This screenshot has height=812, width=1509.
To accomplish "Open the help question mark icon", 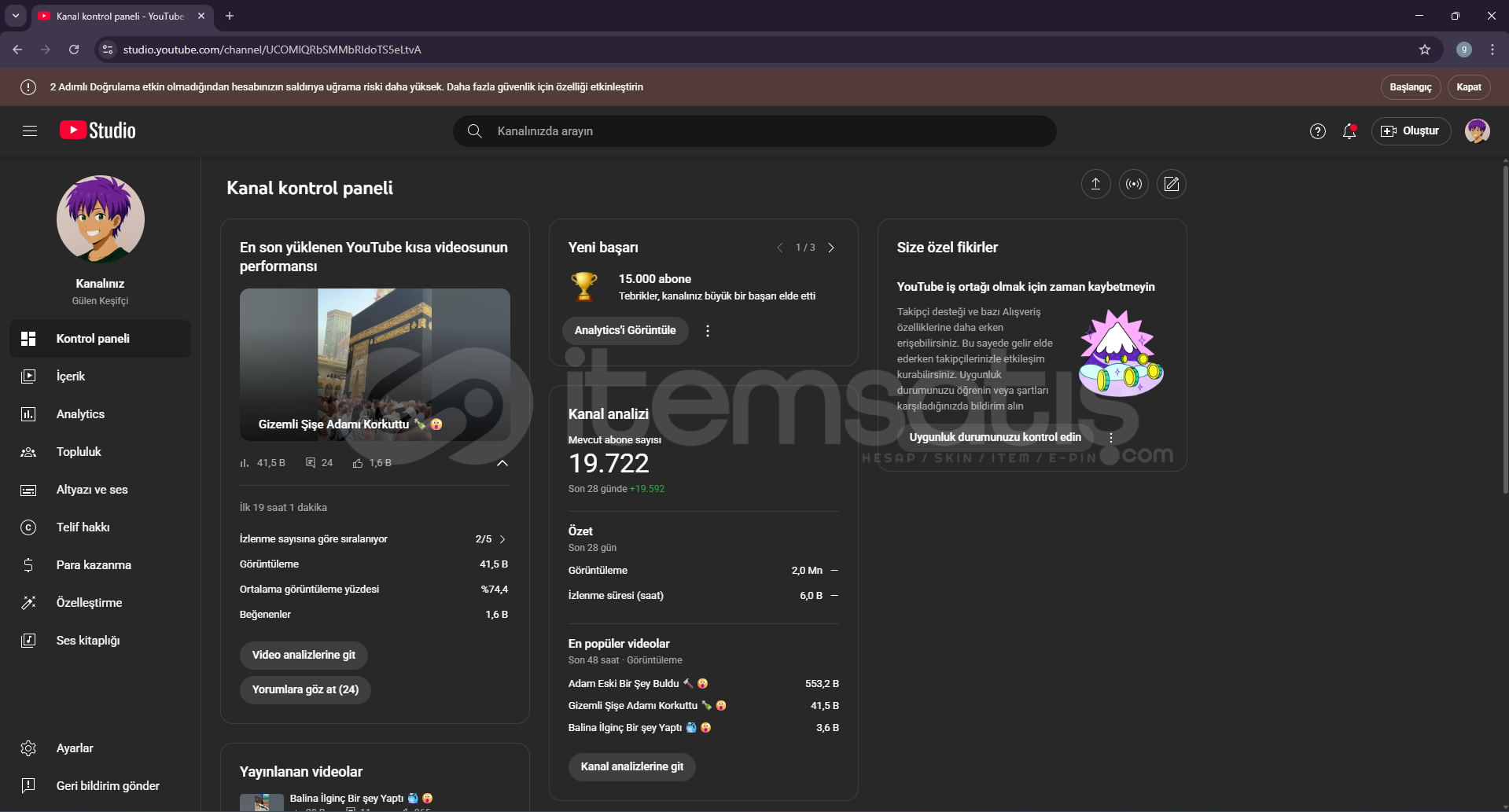I will click(x=1317, y=131).
